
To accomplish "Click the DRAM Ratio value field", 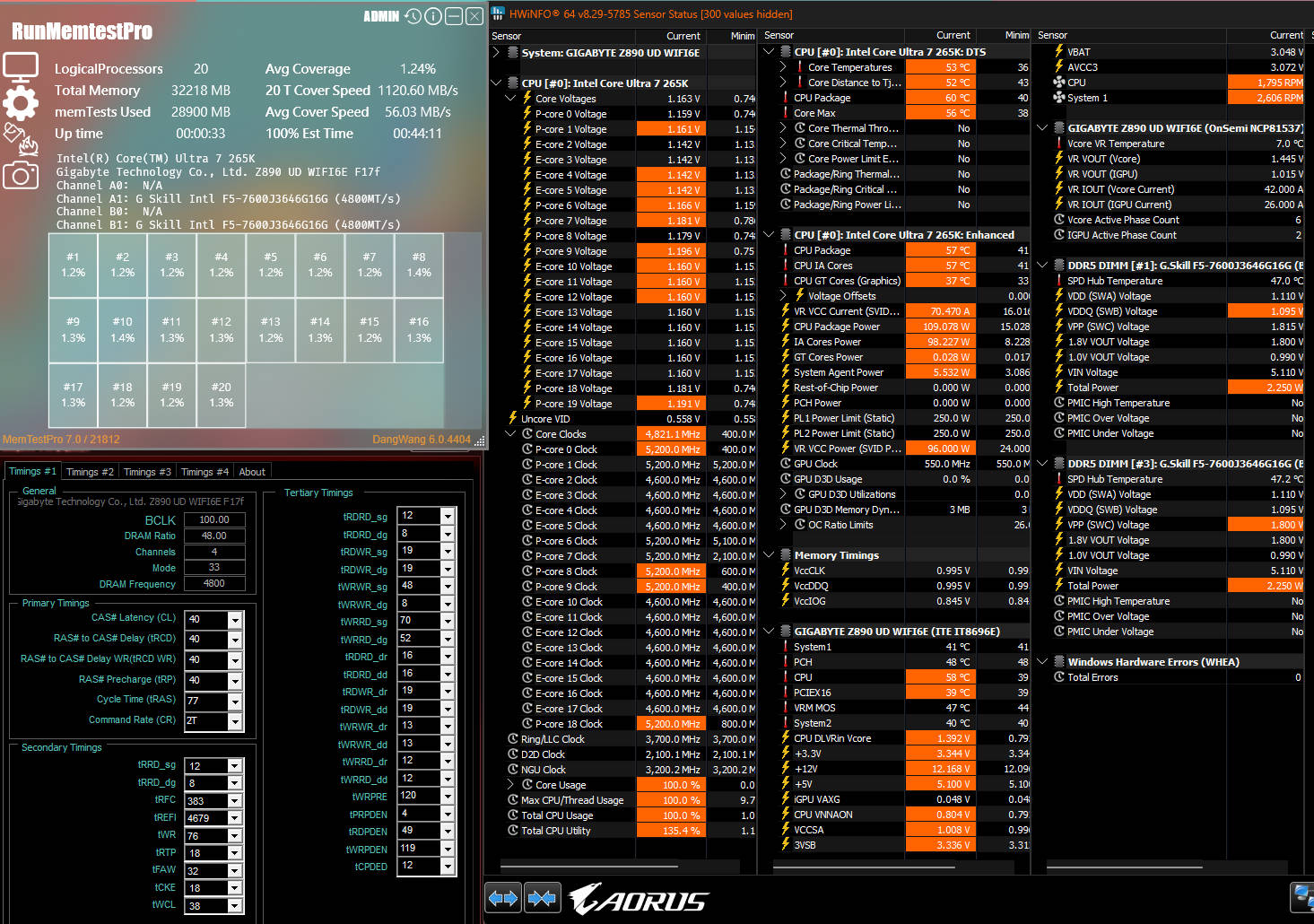I will point(214,536).
